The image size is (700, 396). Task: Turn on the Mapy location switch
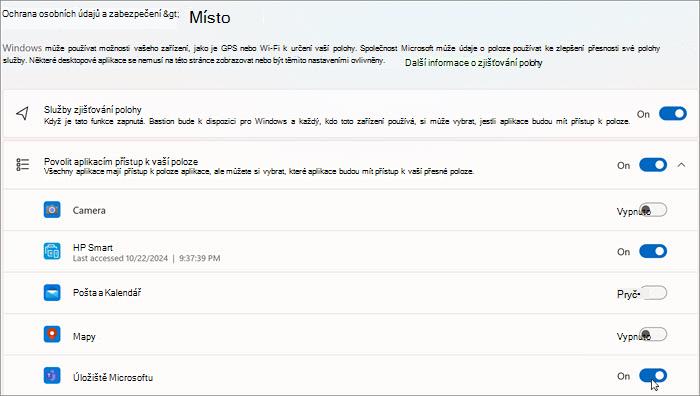coord(653,334)
